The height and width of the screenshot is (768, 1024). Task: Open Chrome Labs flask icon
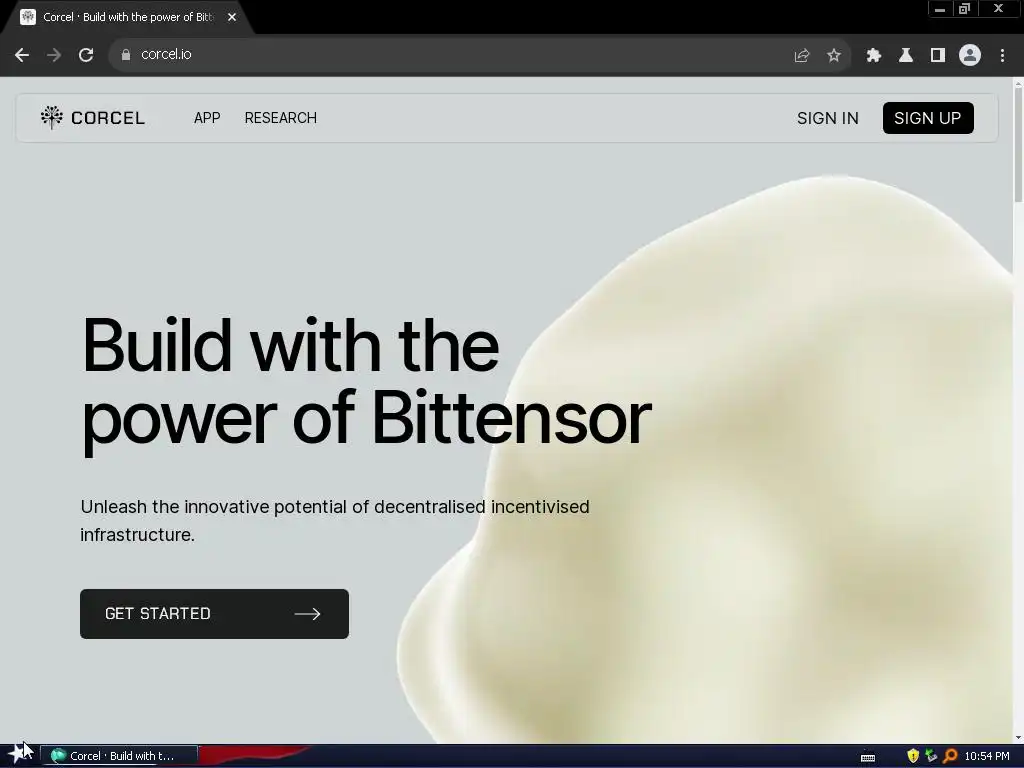(x=905, y=56)
